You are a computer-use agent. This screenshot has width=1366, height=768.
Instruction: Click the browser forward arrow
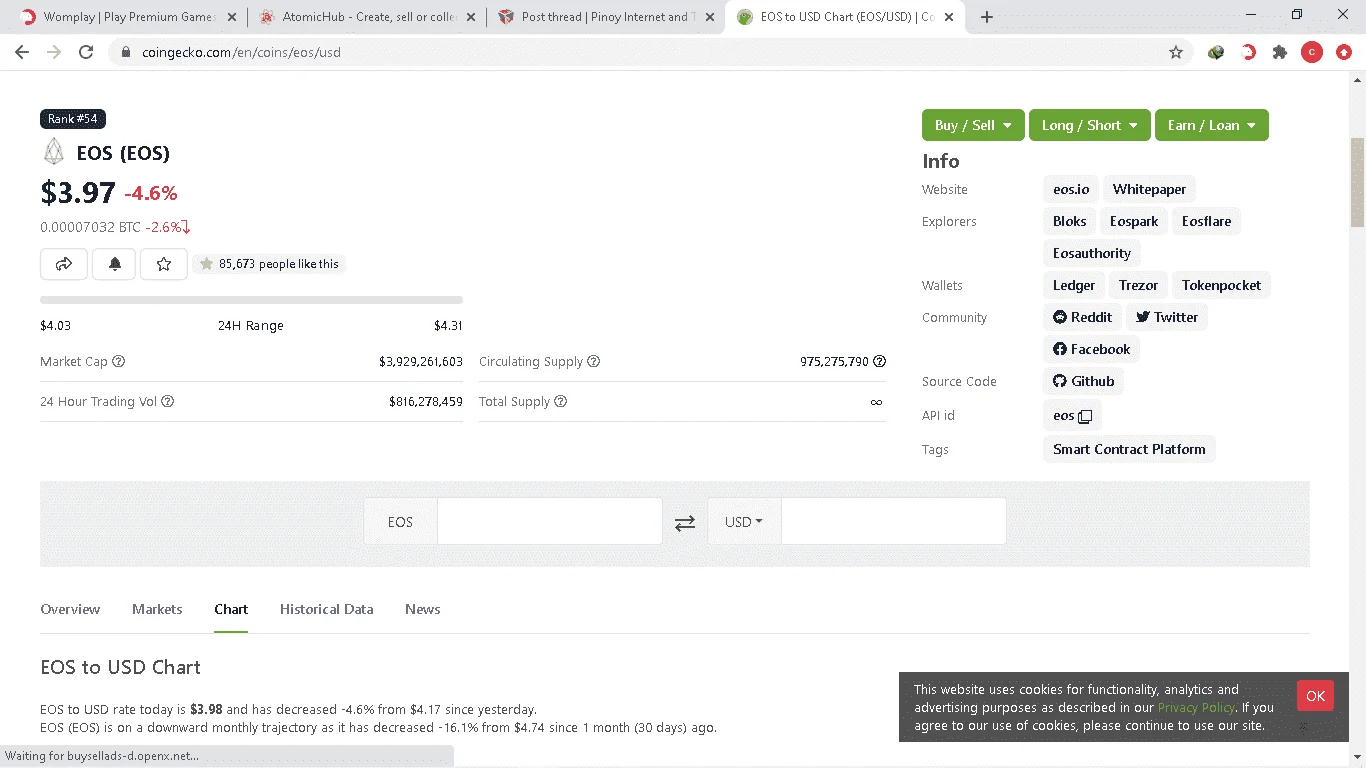point(54,52)
